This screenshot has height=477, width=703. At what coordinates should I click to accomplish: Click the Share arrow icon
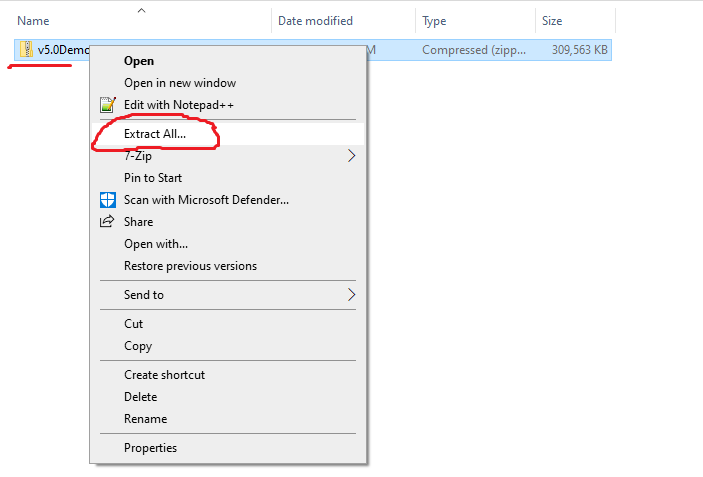tap(107, 221)
